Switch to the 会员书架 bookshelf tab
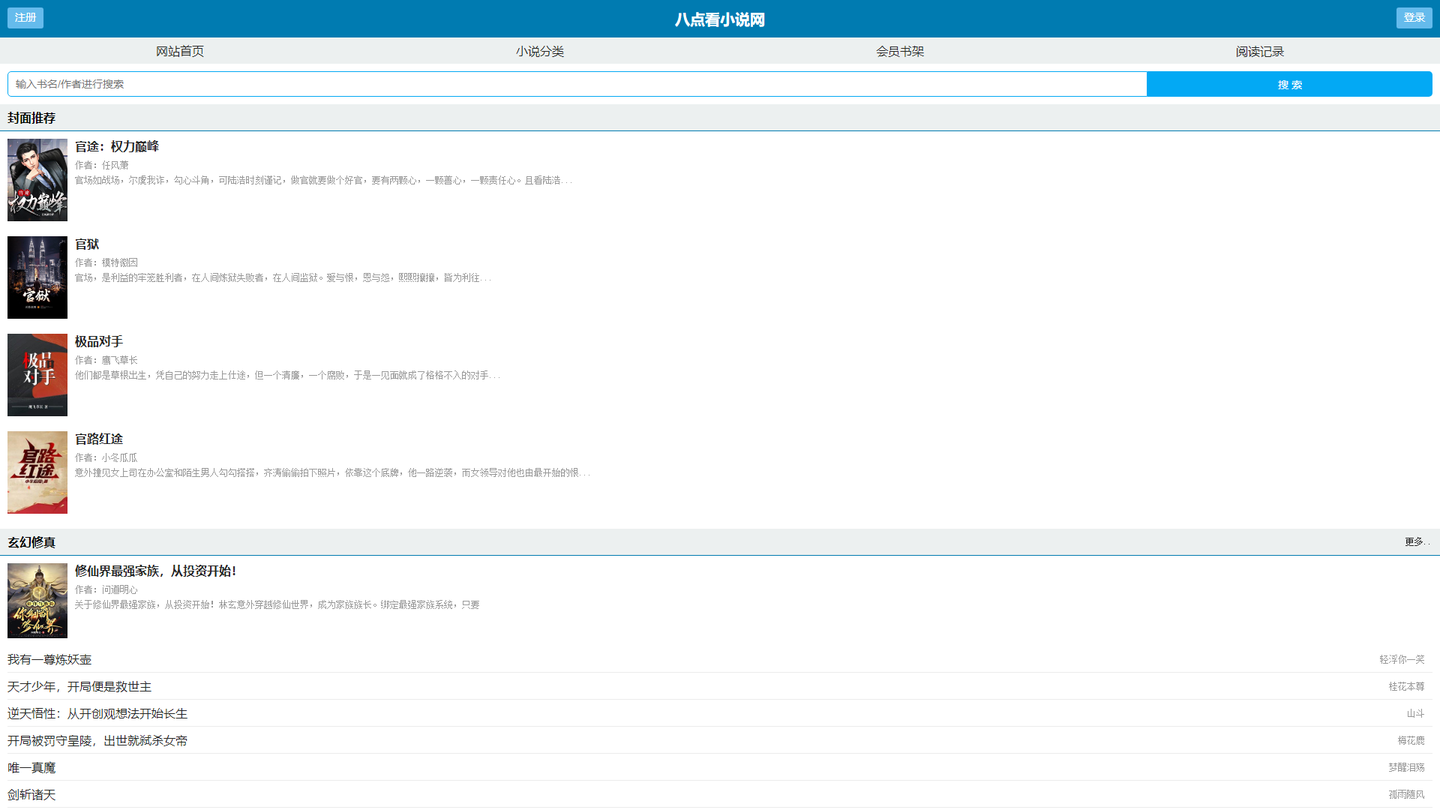 [900, 51]
